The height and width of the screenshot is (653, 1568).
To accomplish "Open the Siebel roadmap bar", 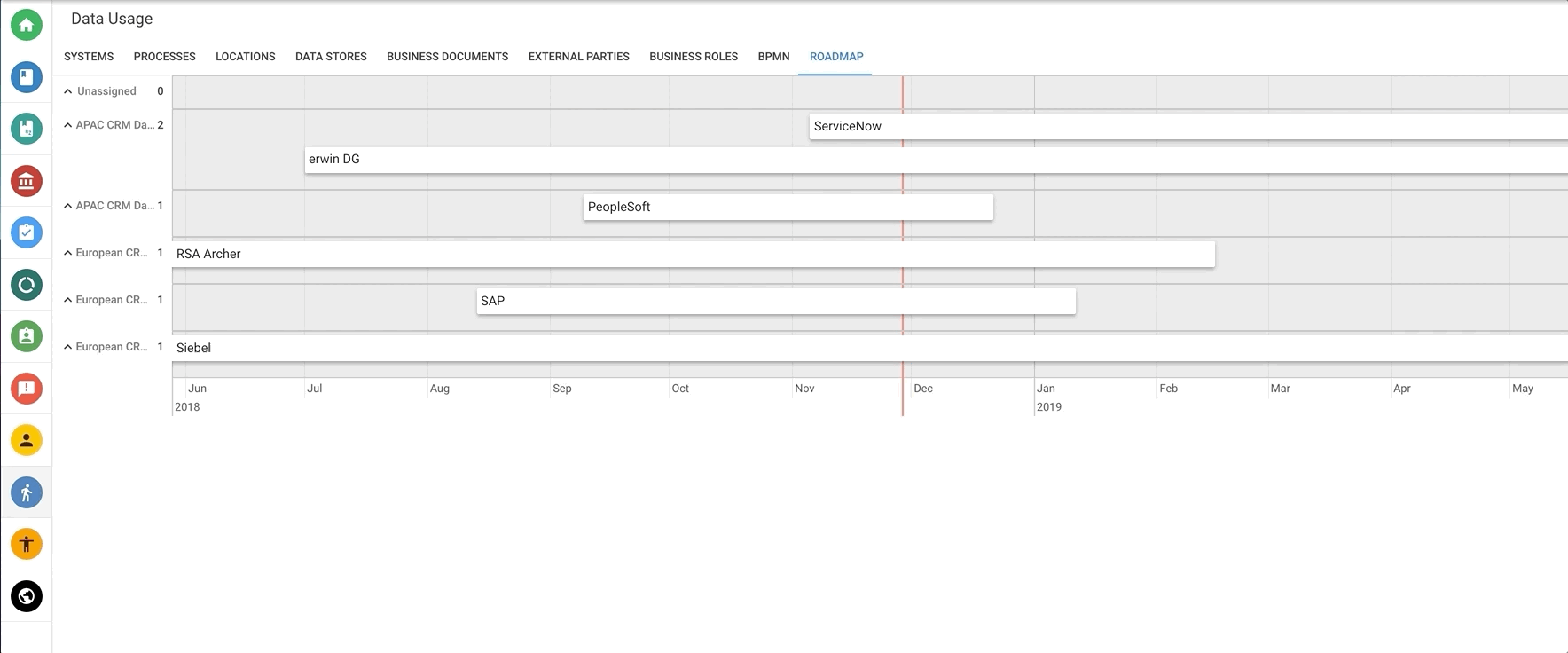I will click(870, 348).
